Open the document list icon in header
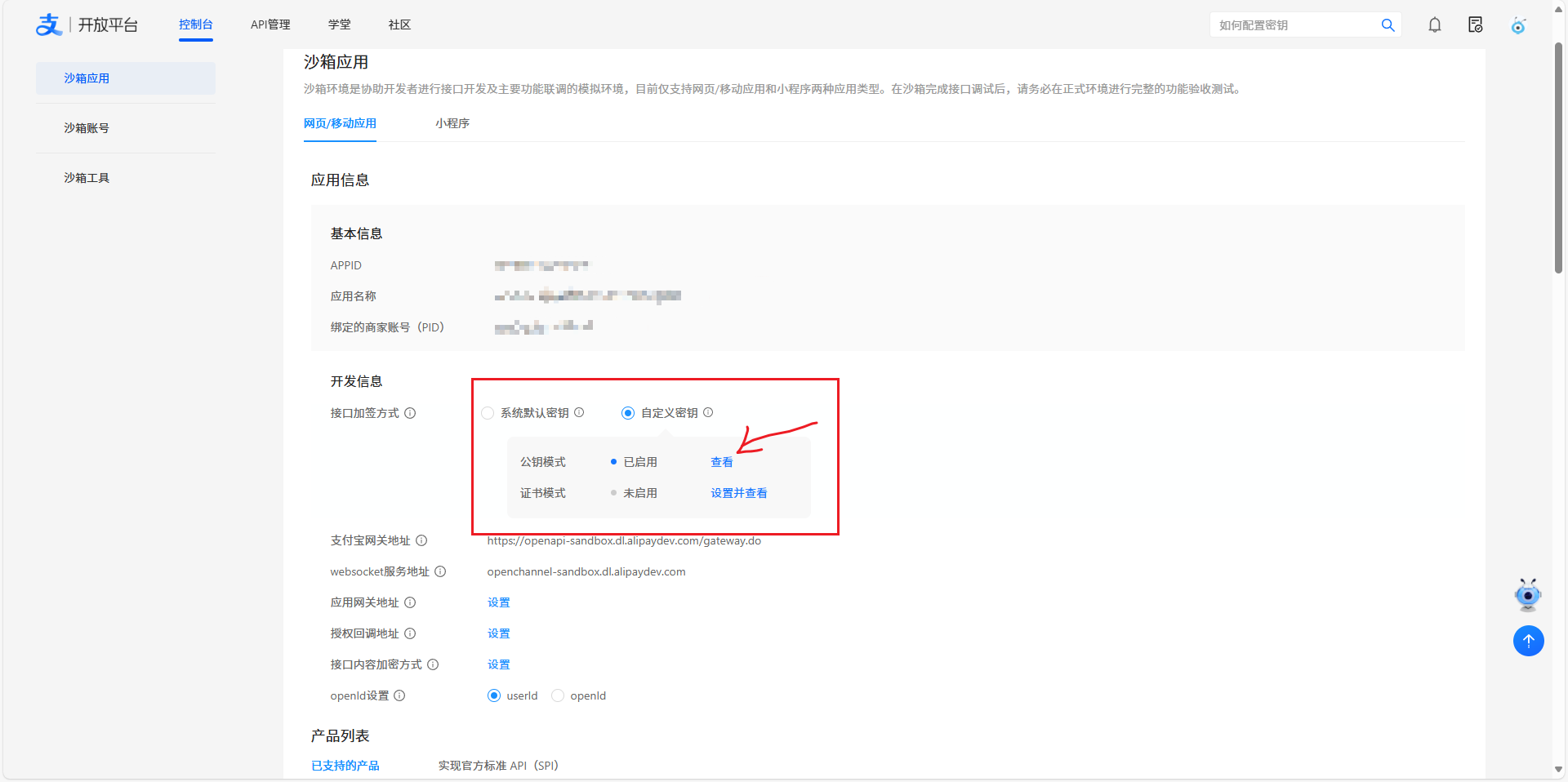 (1476, 25)
